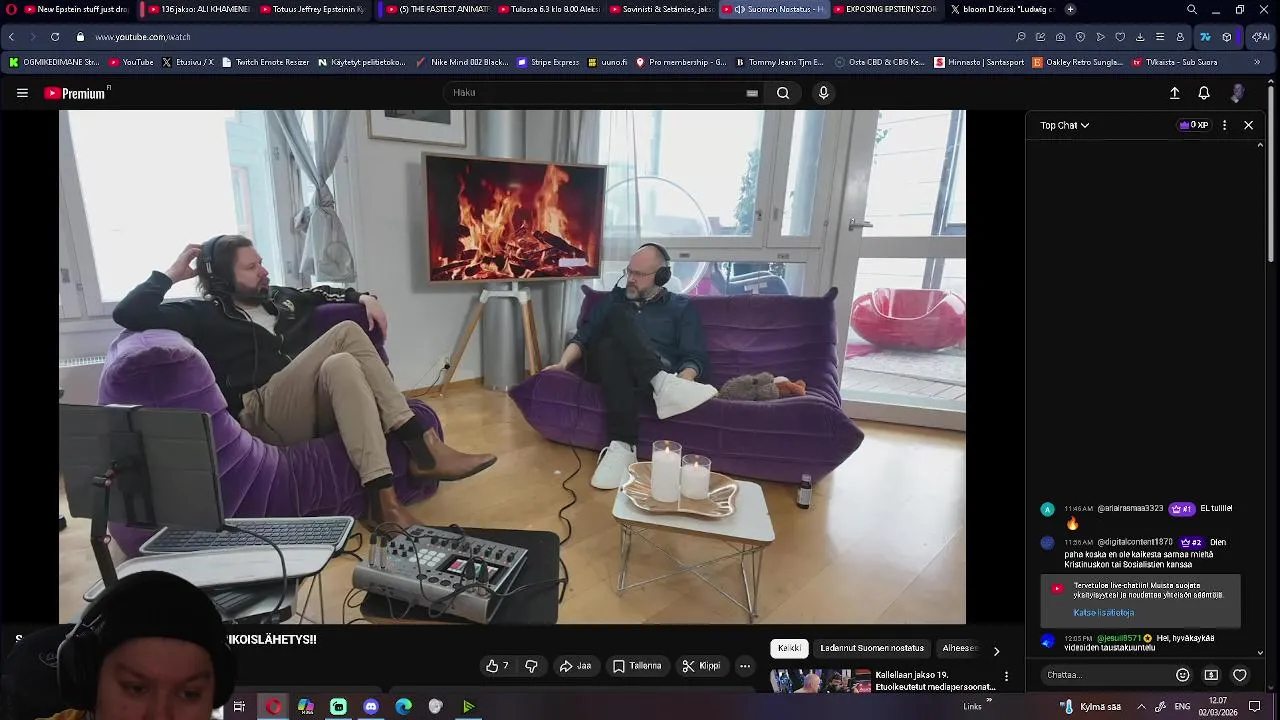
Task: Click @jesui8571 username in chat
Action: 1118,638
